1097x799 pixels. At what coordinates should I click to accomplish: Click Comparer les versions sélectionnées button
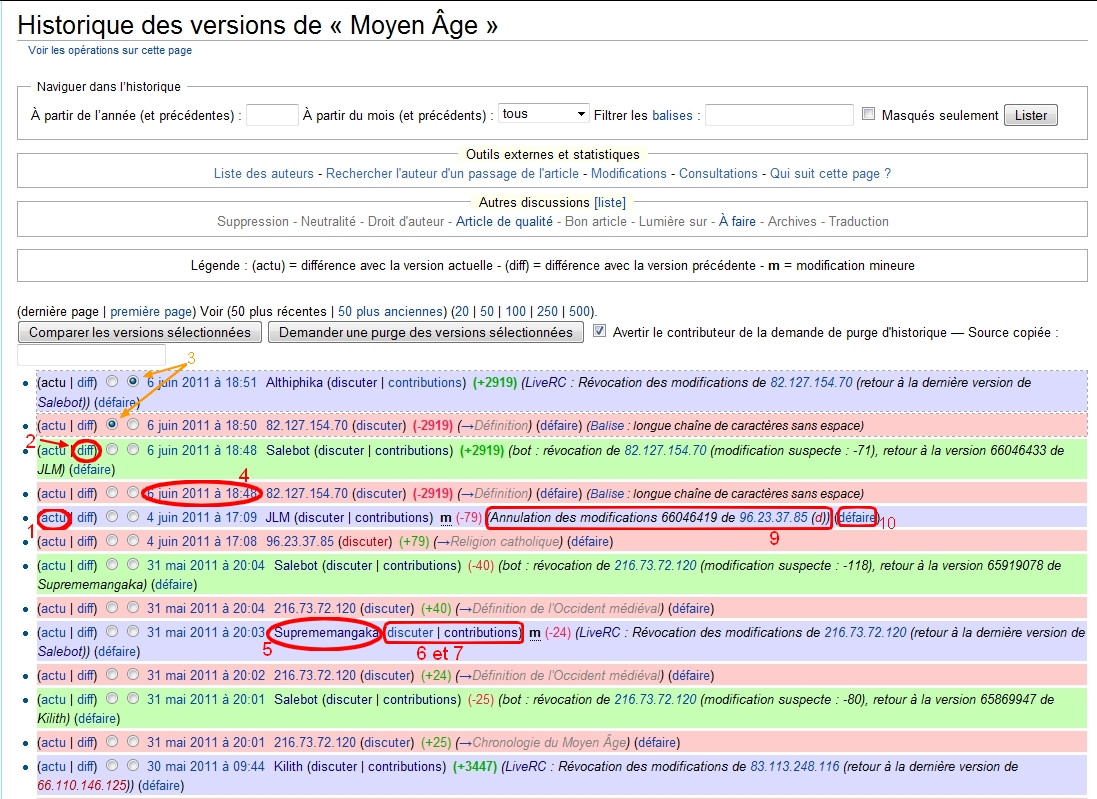(140, 332)
